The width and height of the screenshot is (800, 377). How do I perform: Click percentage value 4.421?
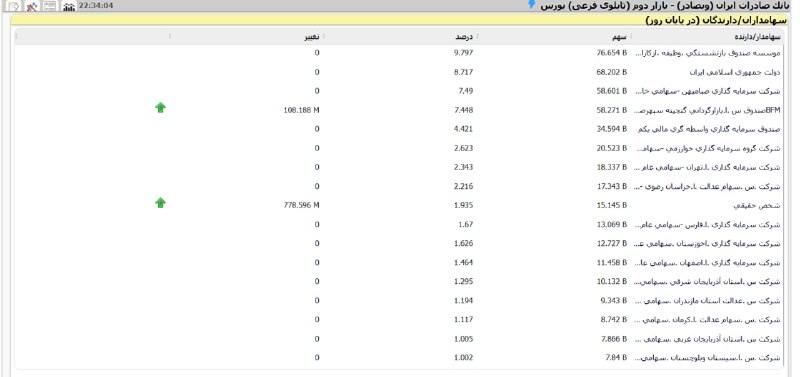pyautogui.click(x=464, y=130)
